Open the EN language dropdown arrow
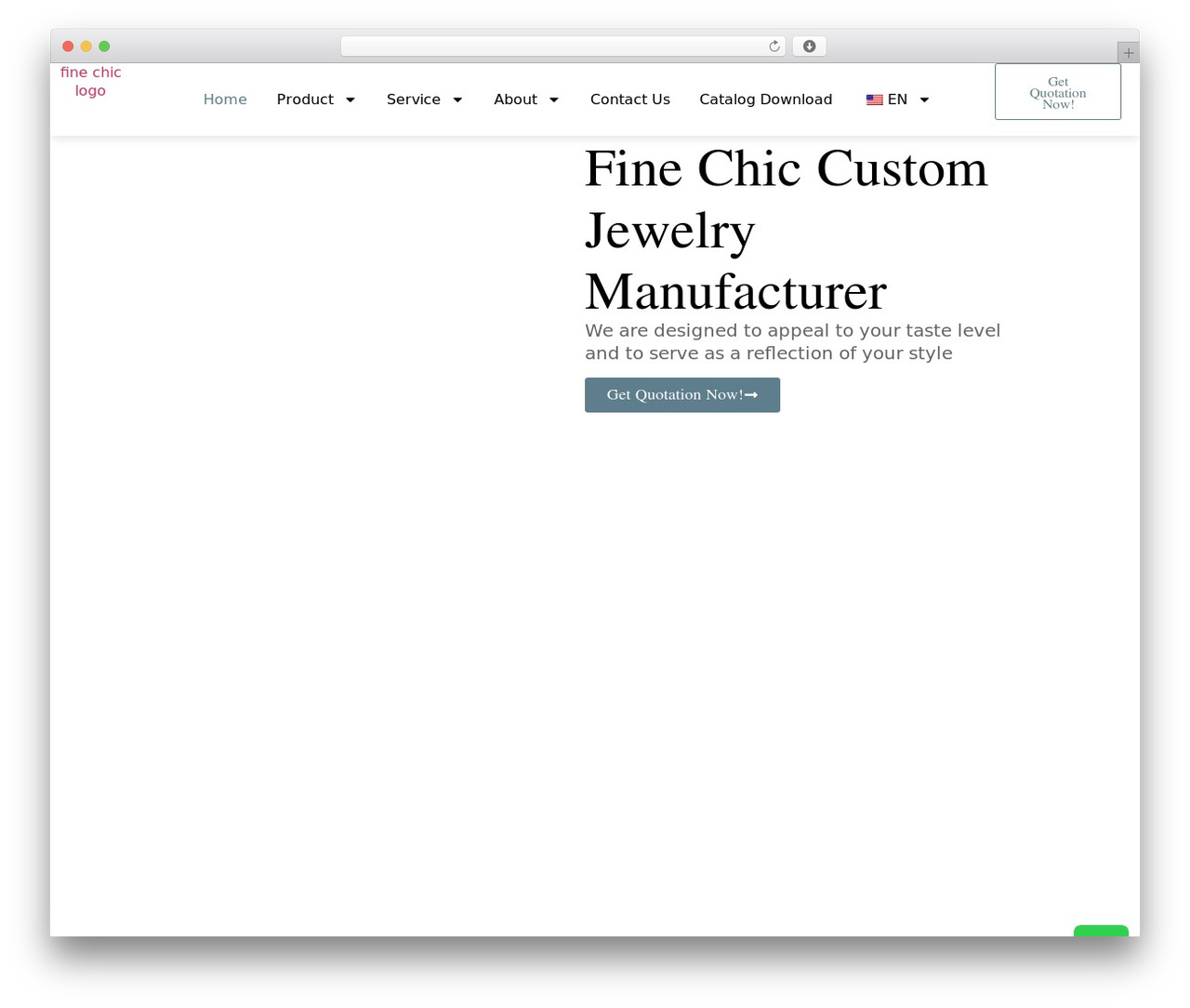The height and width of the screenshot is (1008, 1190). [924, 100]
